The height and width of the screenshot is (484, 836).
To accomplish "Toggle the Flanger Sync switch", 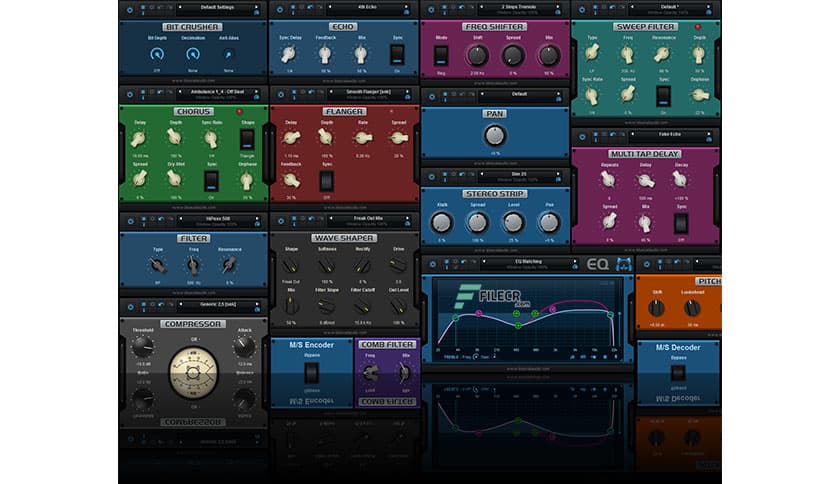I will tap(325, 180).
